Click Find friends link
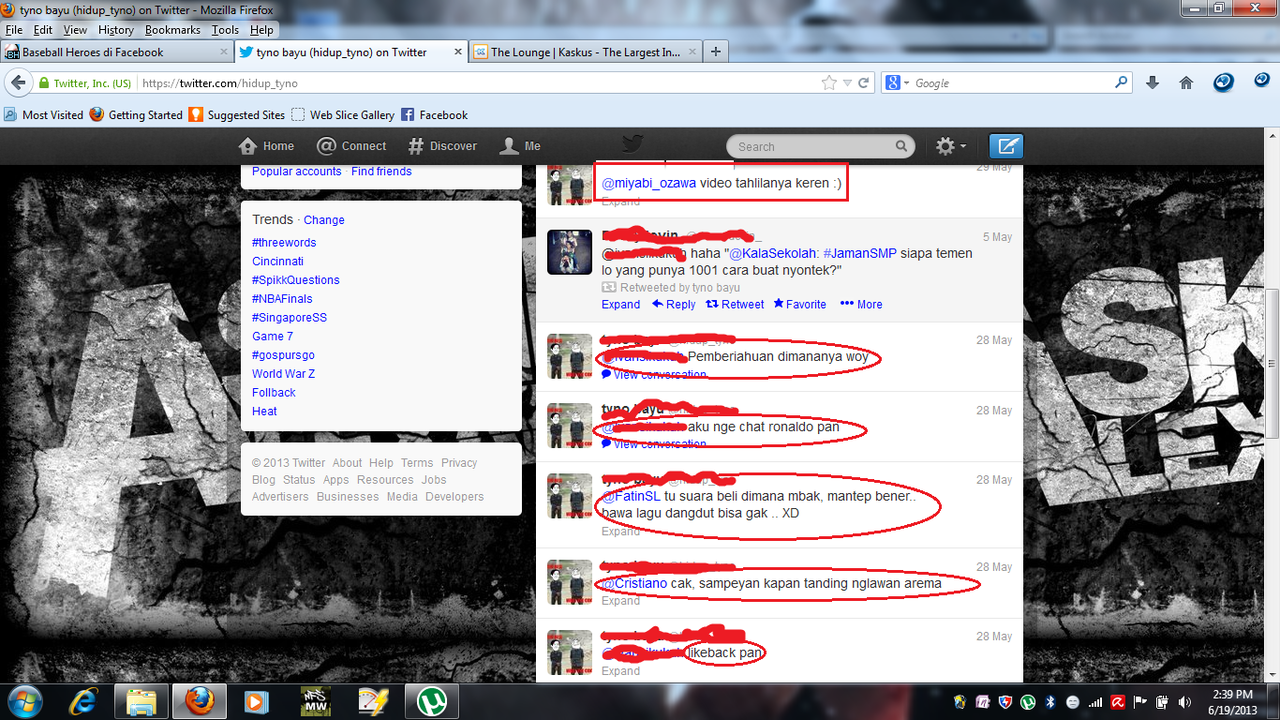 click(x=381, y=171)
